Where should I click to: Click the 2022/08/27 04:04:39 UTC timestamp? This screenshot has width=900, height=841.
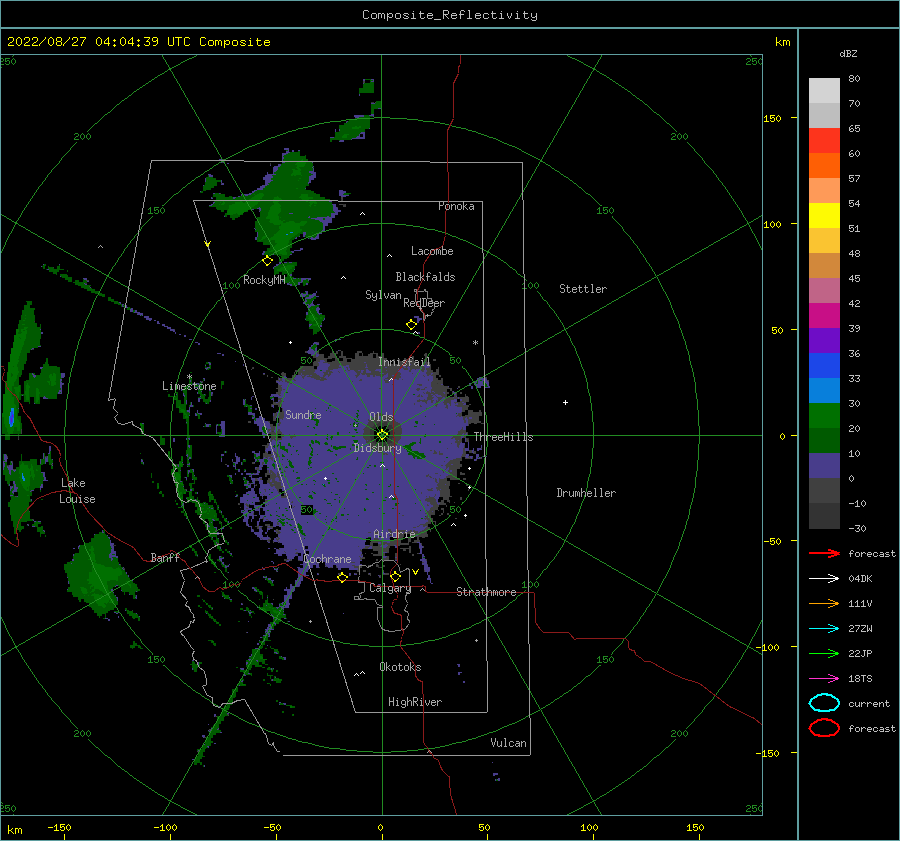tap(99, 42)
